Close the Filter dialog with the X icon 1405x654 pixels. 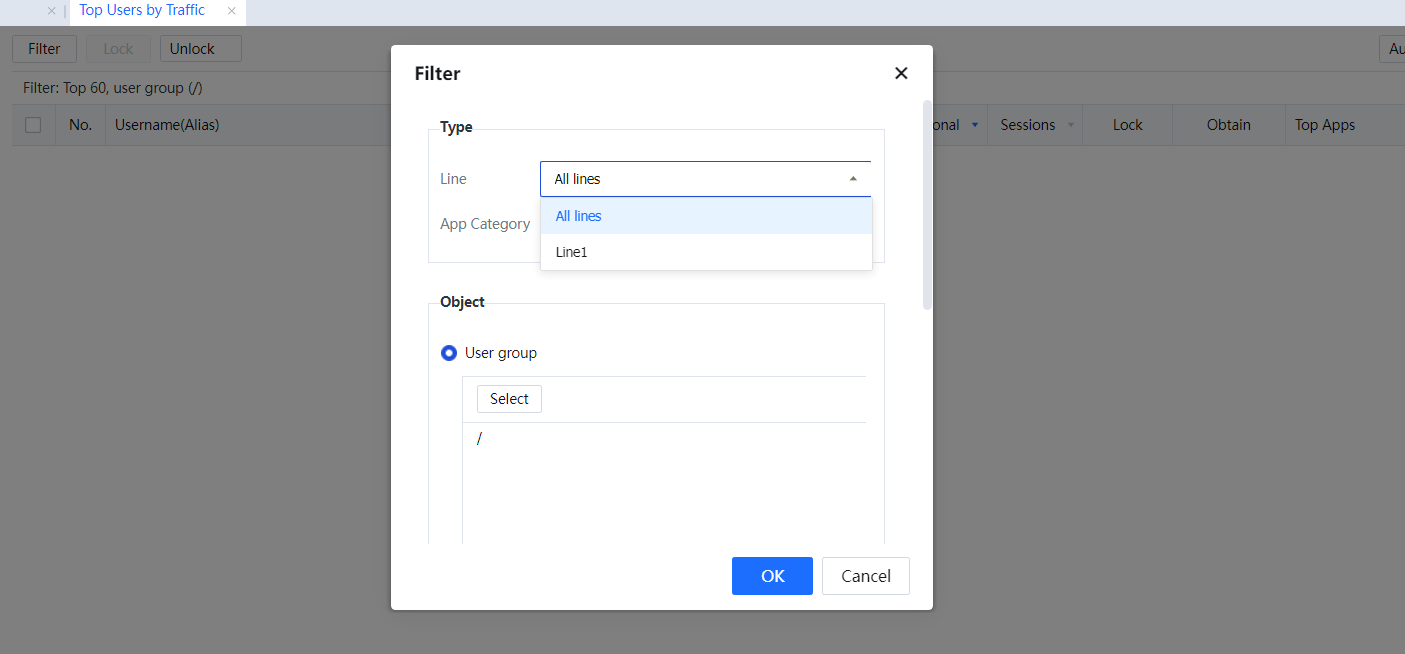901,73
